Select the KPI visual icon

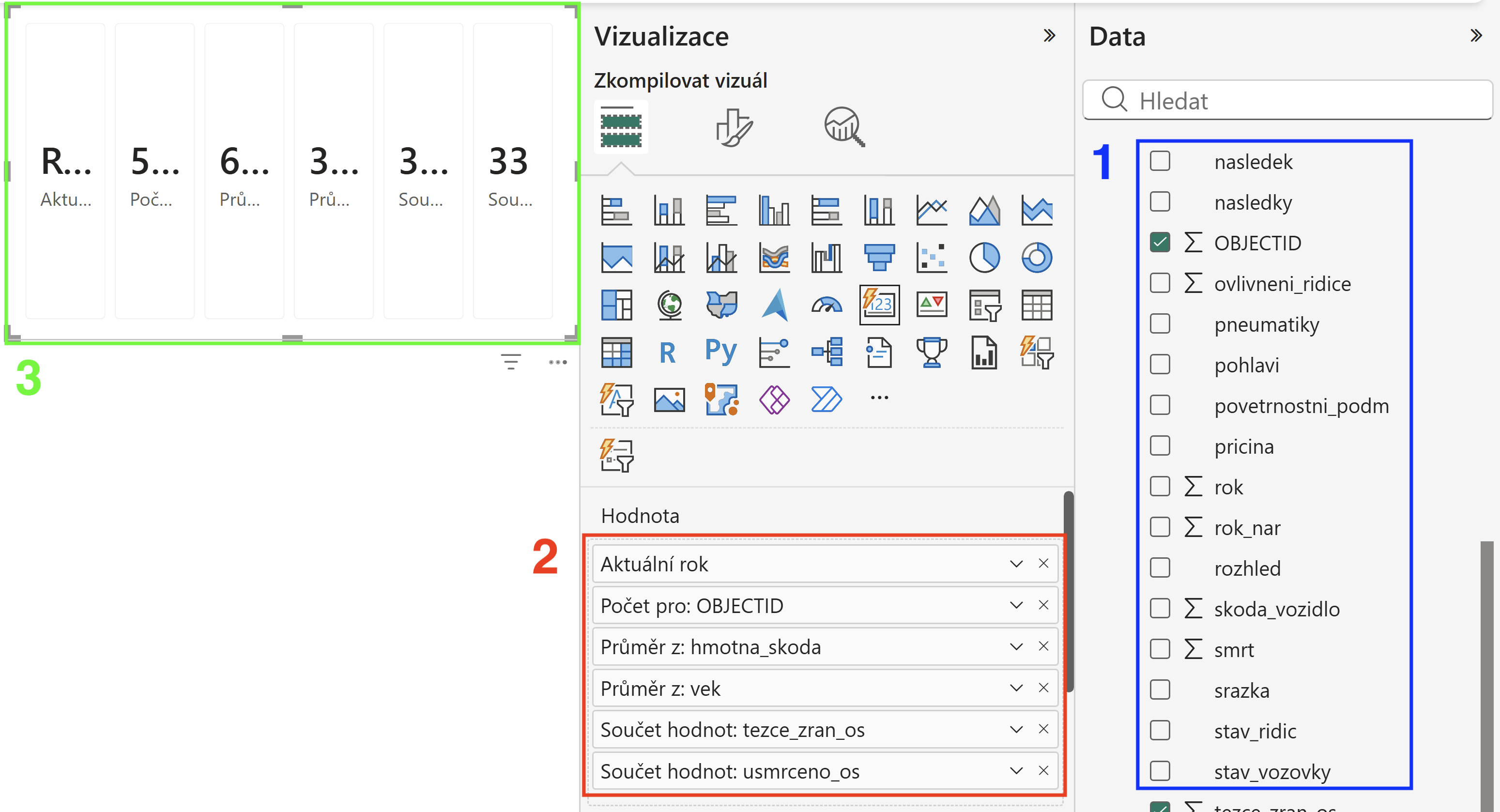(932, 305)
